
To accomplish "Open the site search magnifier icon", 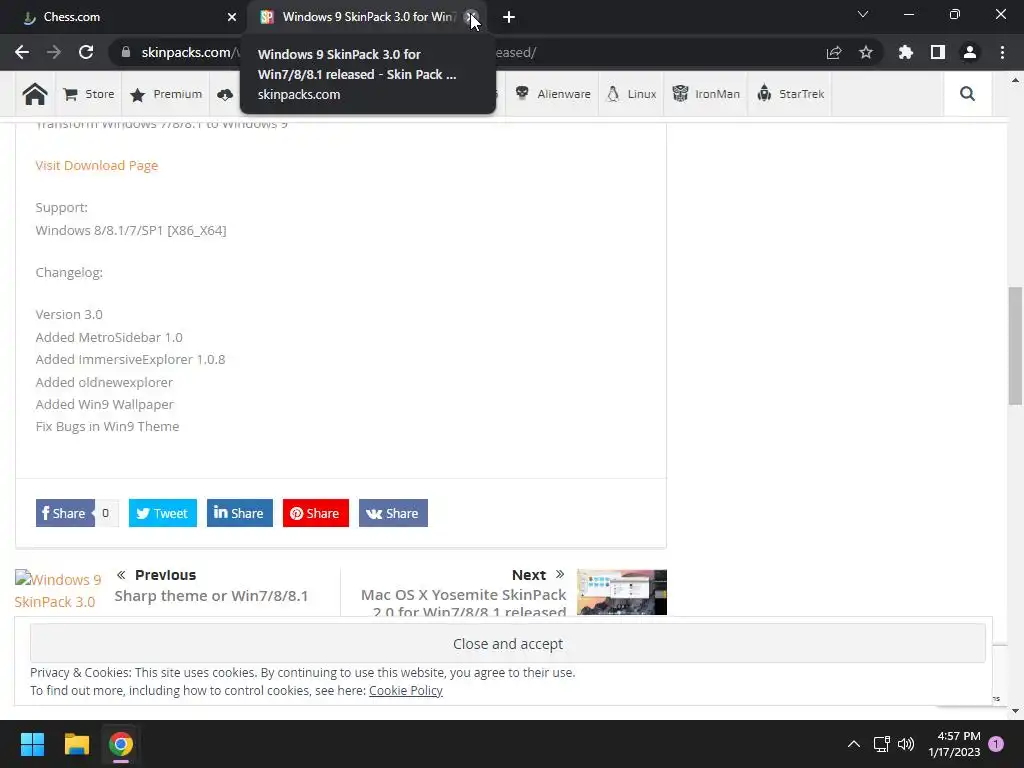I will pos(967,94).
